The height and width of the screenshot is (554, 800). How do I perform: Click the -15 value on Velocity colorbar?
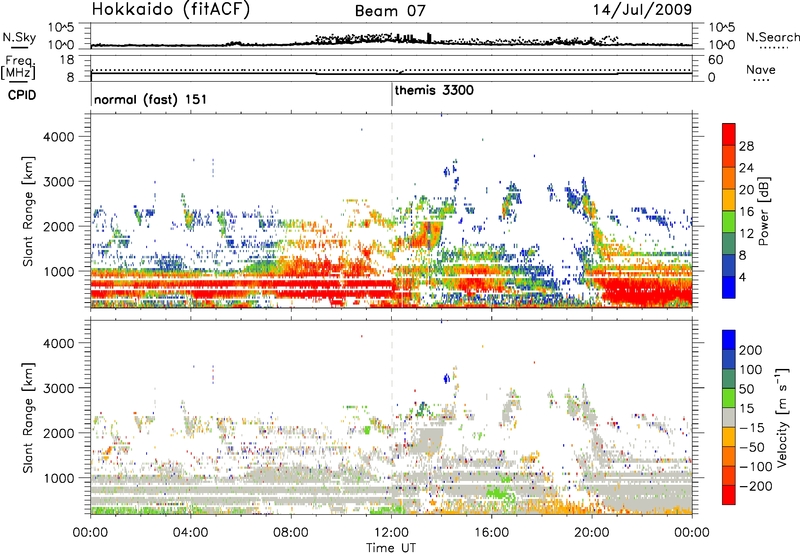point(752,427)
